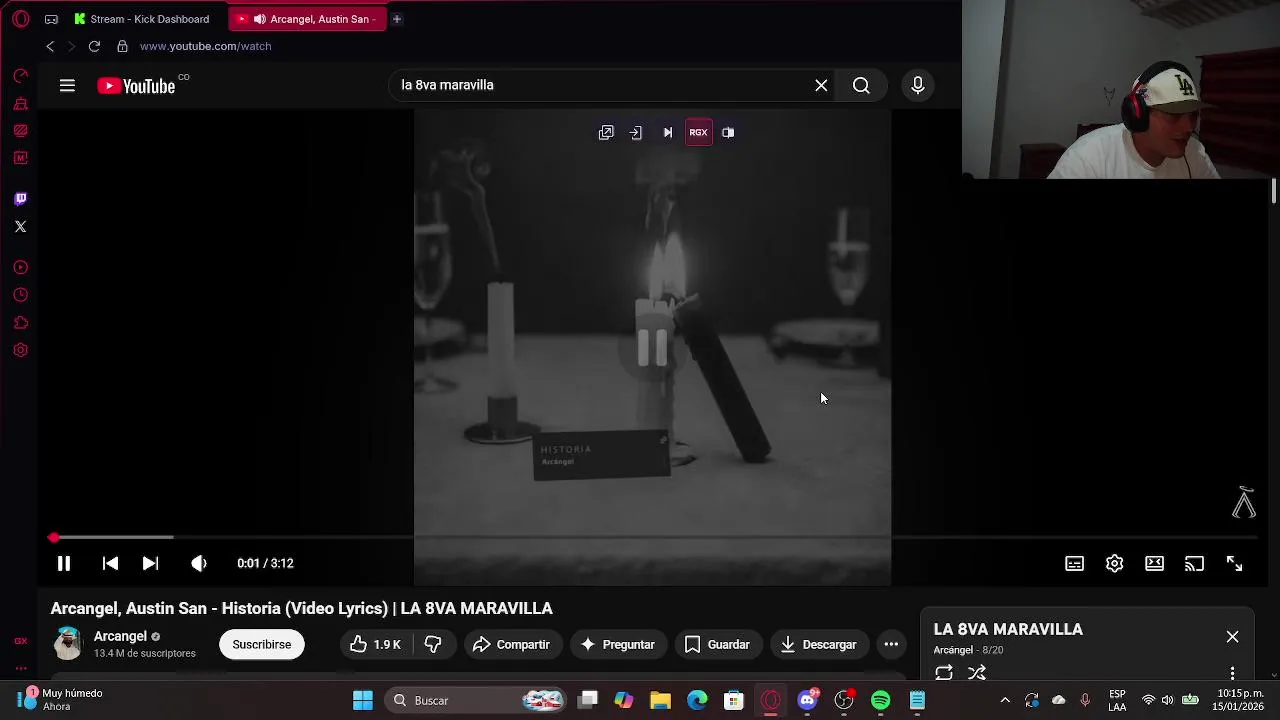The width and height of the screenshot is (1280, 720).
Task: Mute the video volume
Action: click(x=199, y=564)
